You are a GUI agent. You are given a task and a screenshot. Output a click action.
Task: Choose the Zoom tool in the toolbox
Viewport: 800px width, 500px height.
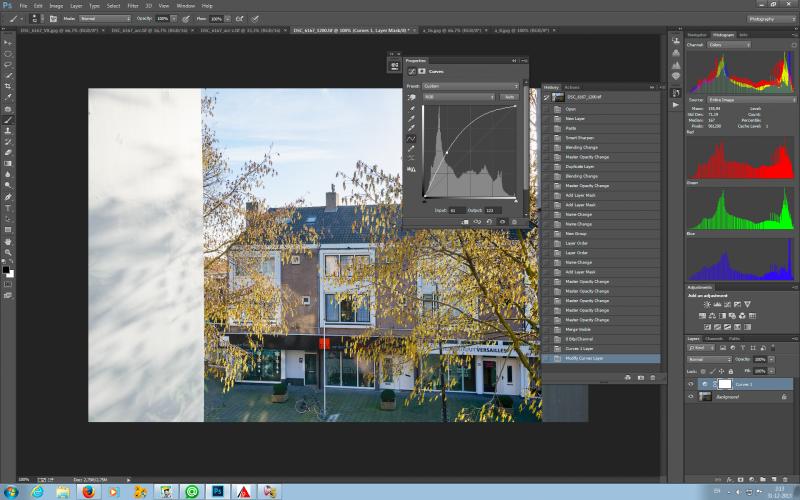pos(8,253)
